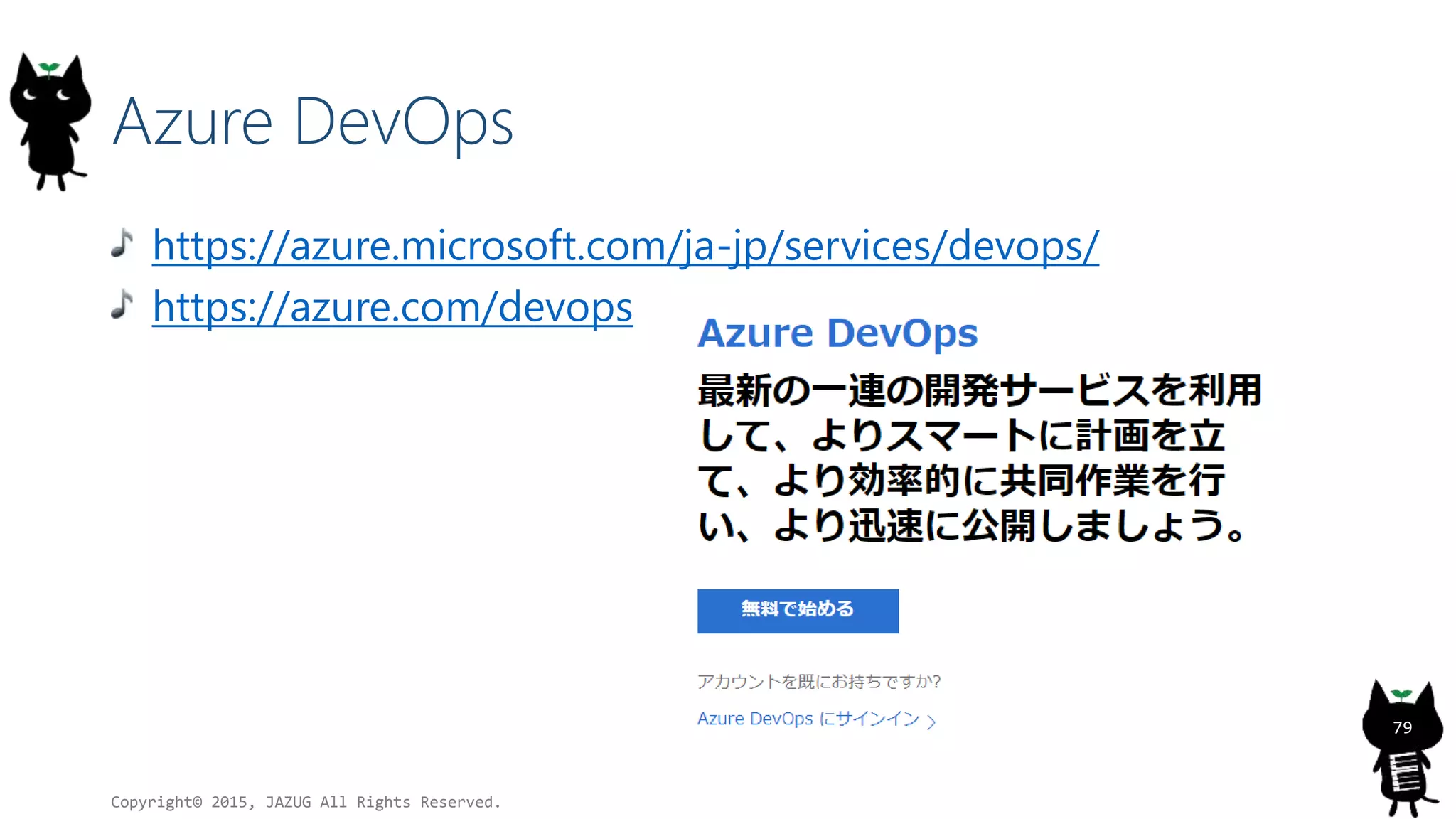Click the cat icon showing page number 79
This screenshot has height=819, width=1456.
coord(1402,748)
